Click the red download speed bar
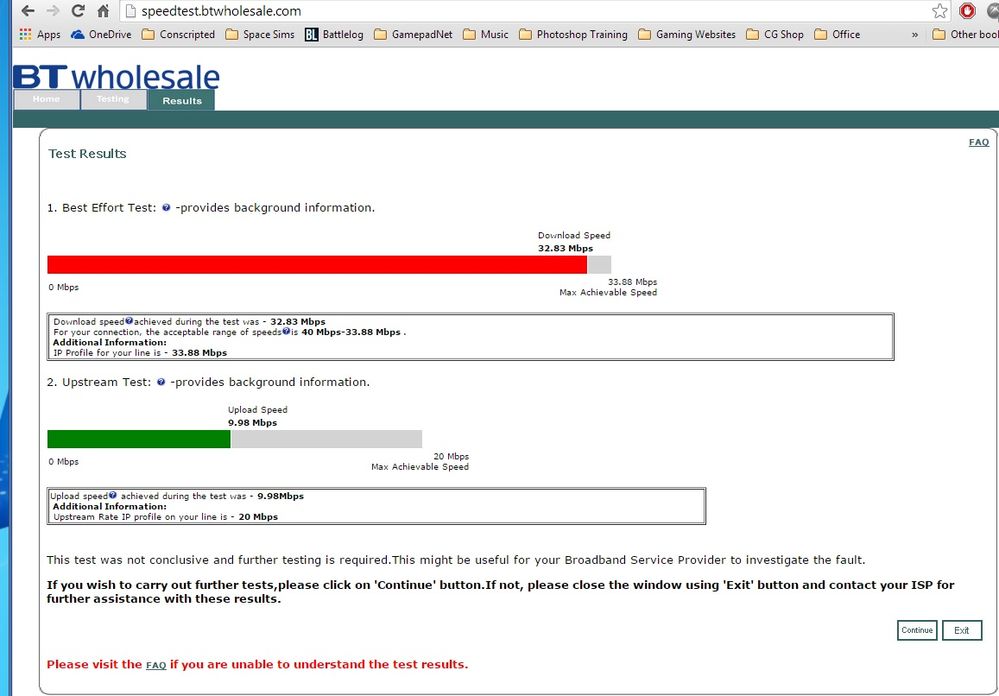 317,265
